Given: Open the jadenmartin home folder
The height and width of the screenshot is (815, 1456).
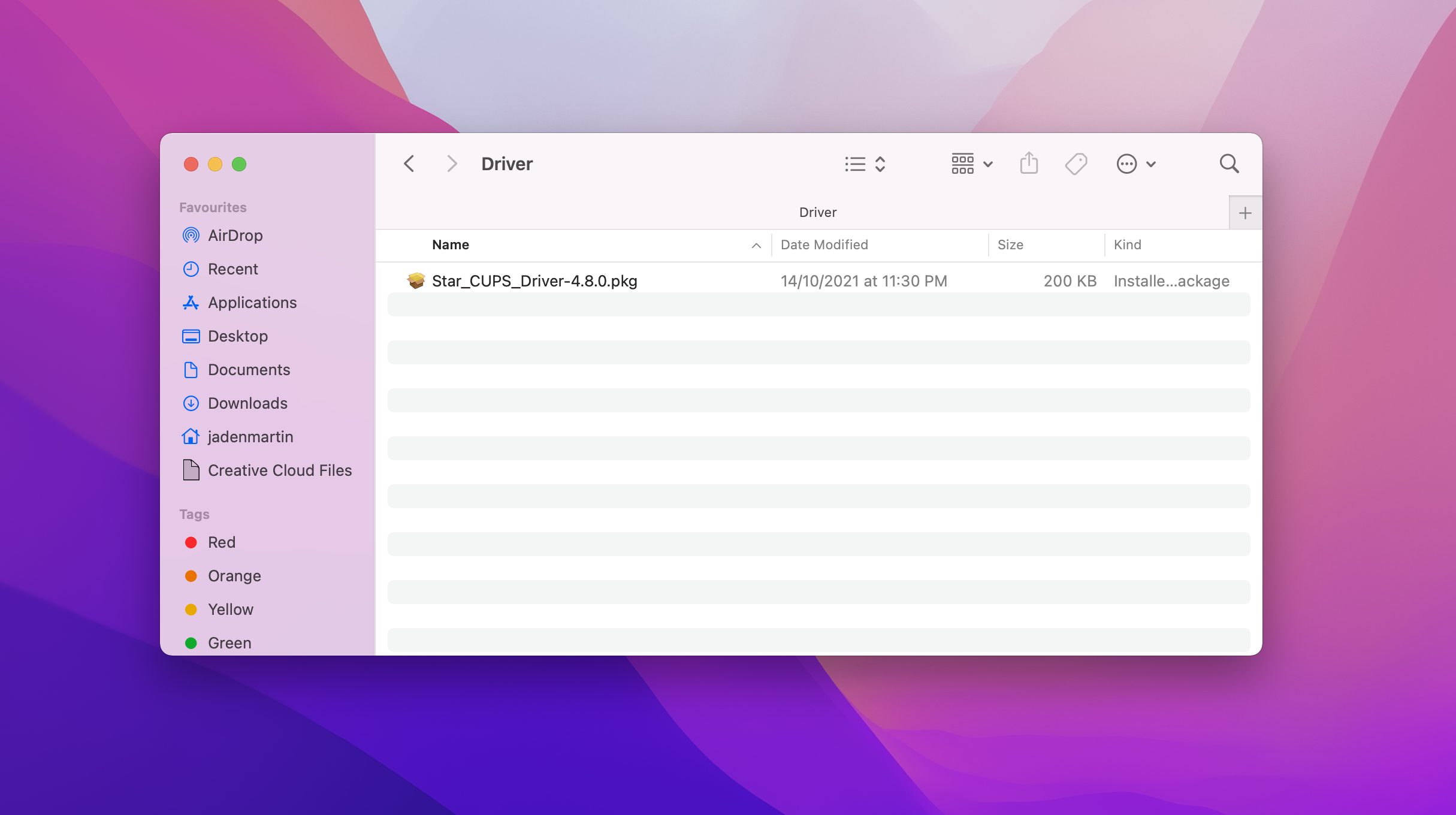Looking at the screenshot, I should (x=250, y=436).
